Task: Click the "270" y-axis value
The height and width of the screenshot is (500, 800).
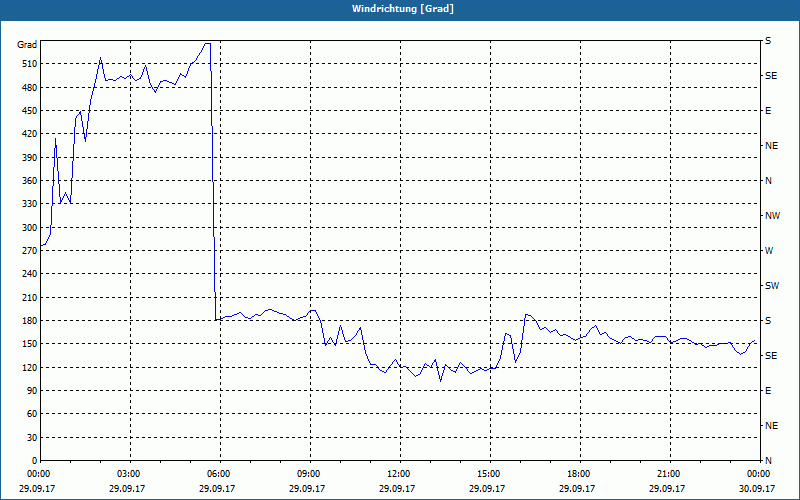Action: pos(30,251)
